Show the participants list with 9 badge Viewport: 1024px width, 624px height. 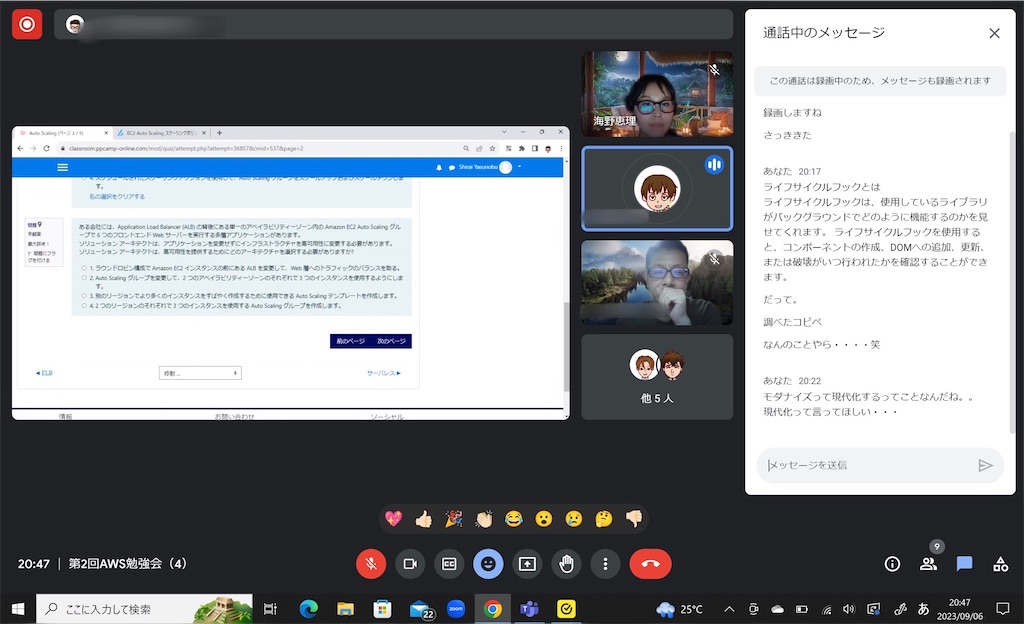click(x=928, y=564)
